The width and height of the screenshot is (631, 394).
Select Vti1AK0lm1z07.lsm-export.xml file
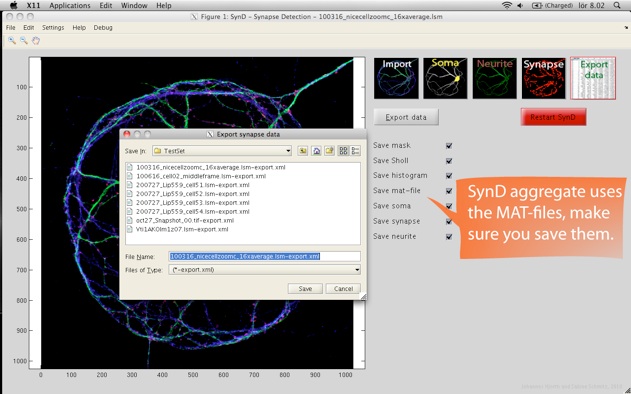177,229
